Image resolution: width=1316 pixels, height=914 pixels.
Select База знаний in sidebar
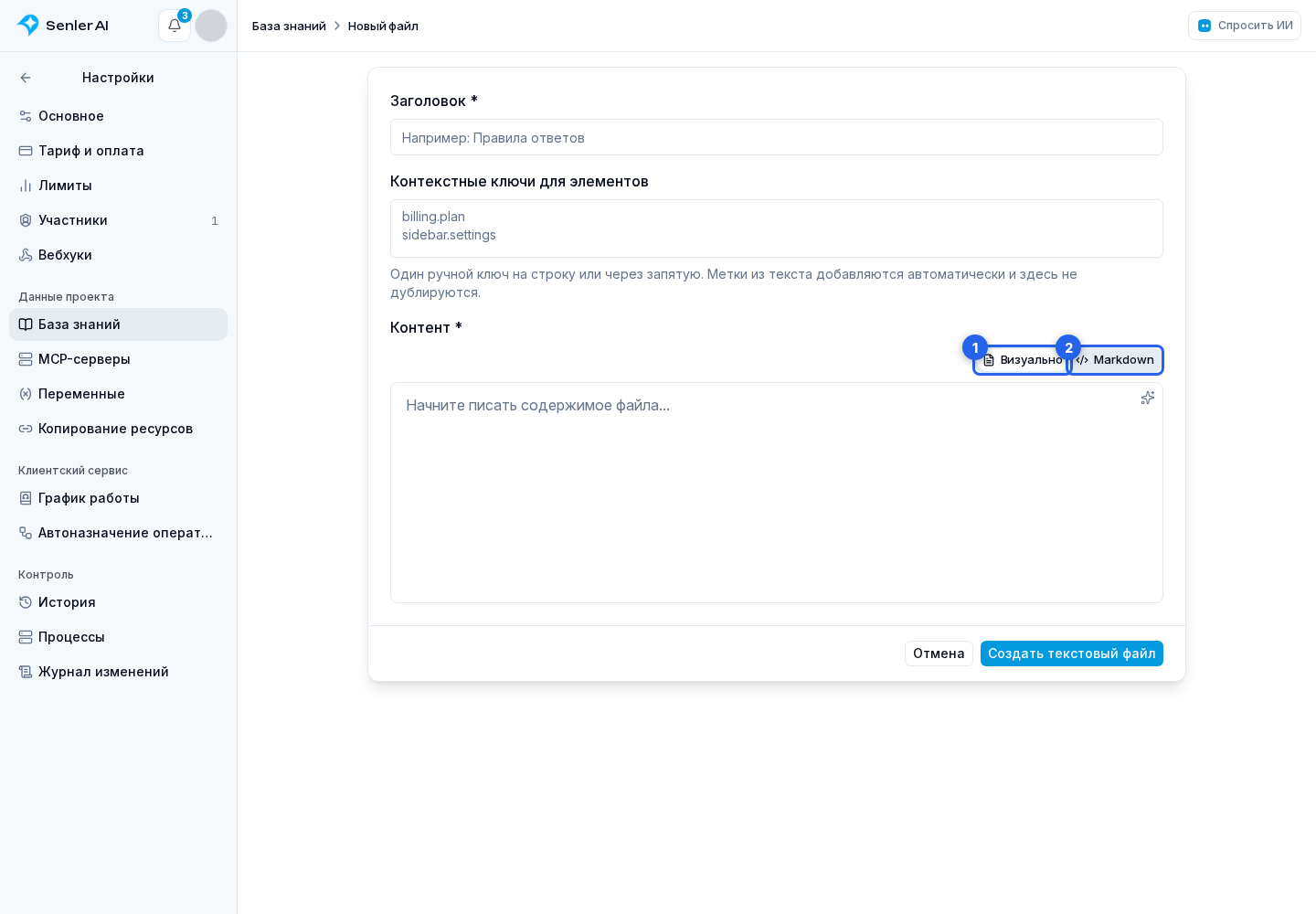(118, 324)
